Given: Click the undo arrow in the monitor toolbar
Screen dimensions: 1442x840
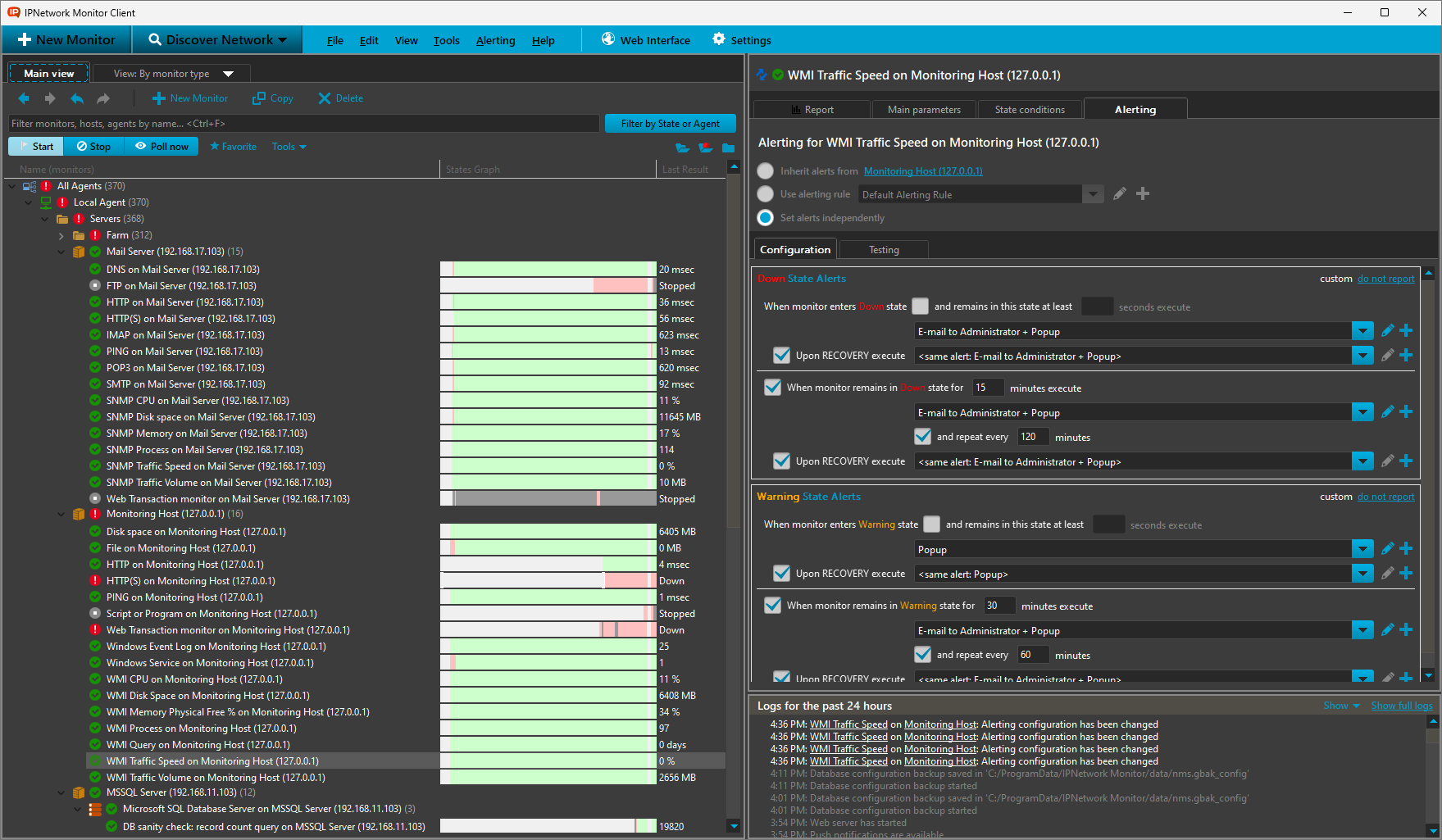Looking at the screenshot, I should click(x=77, y=98).
